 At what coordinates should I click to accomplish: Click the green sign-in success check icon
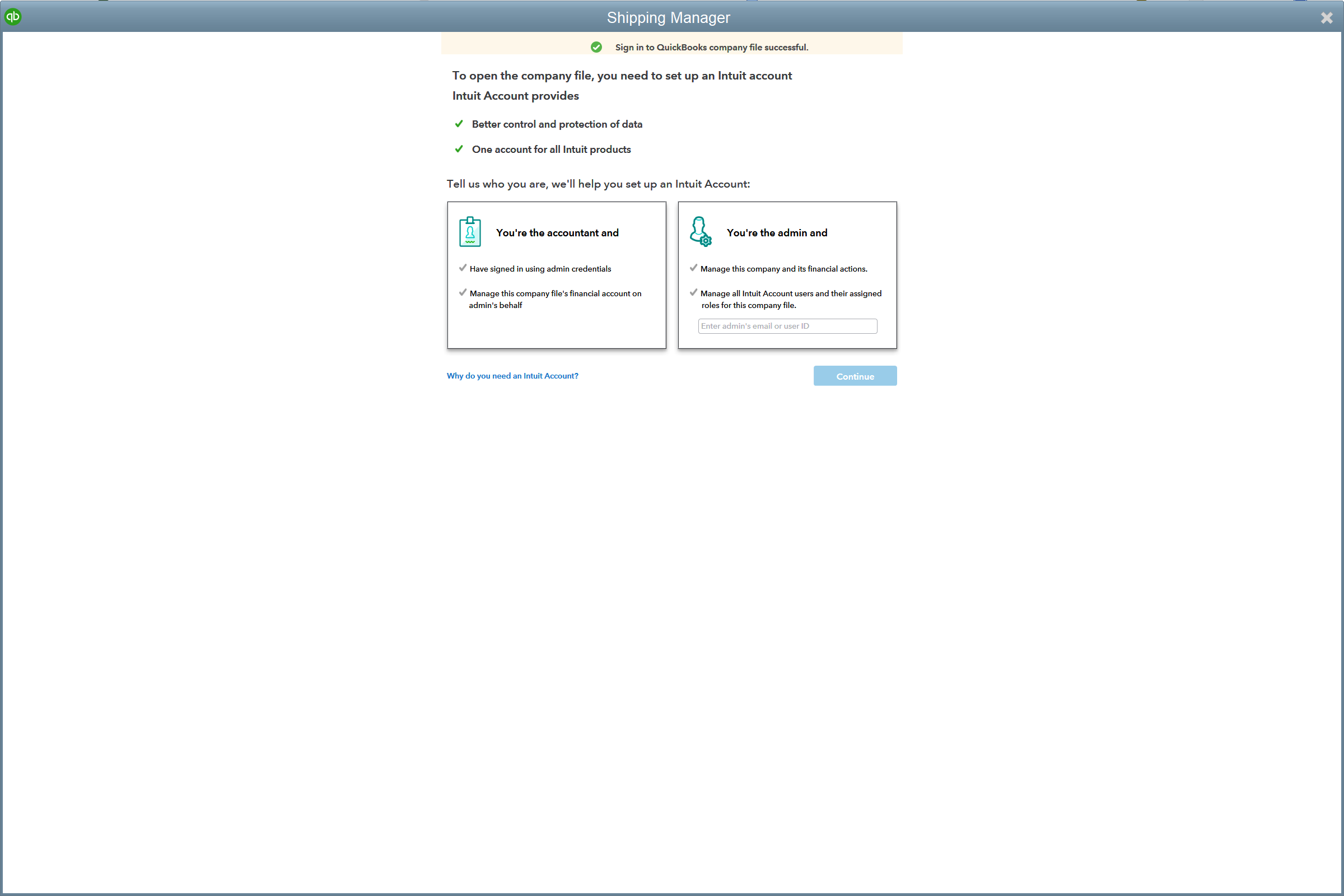[596, 48]
